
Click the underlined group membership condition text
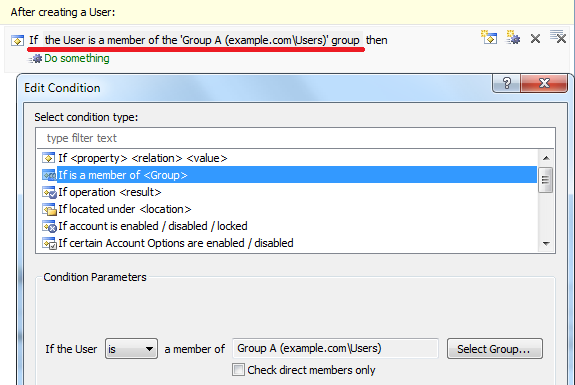202,40
